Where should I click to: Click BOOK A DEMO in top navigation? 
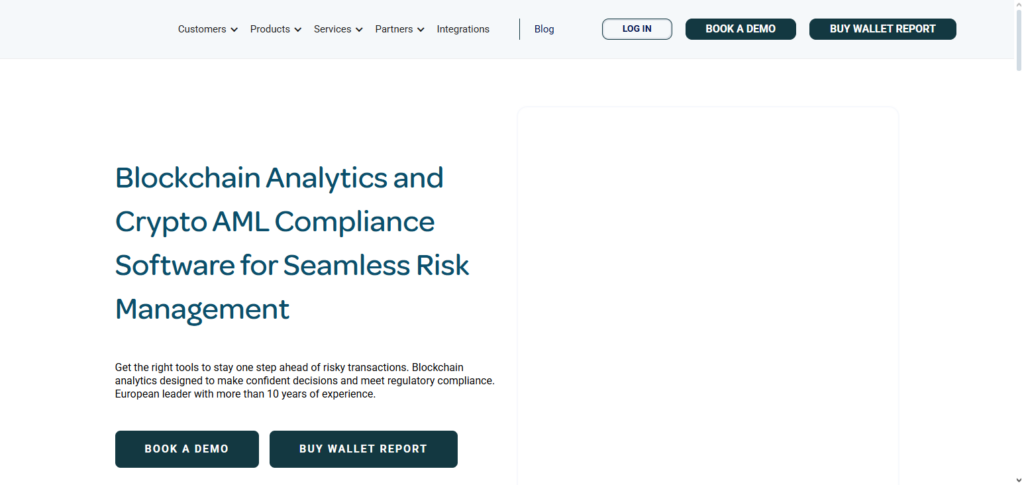point(740,29)
